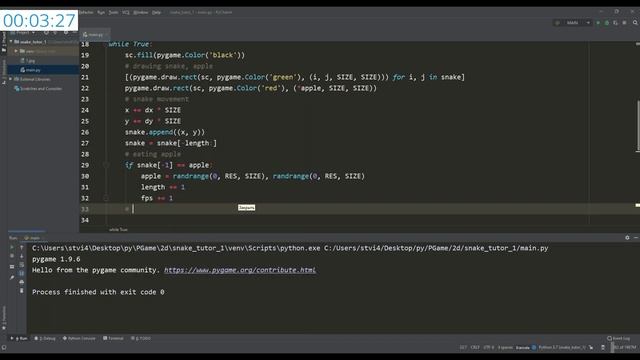Open the Help menu
This screenshot has height=360, width=640.
(156, 12)
